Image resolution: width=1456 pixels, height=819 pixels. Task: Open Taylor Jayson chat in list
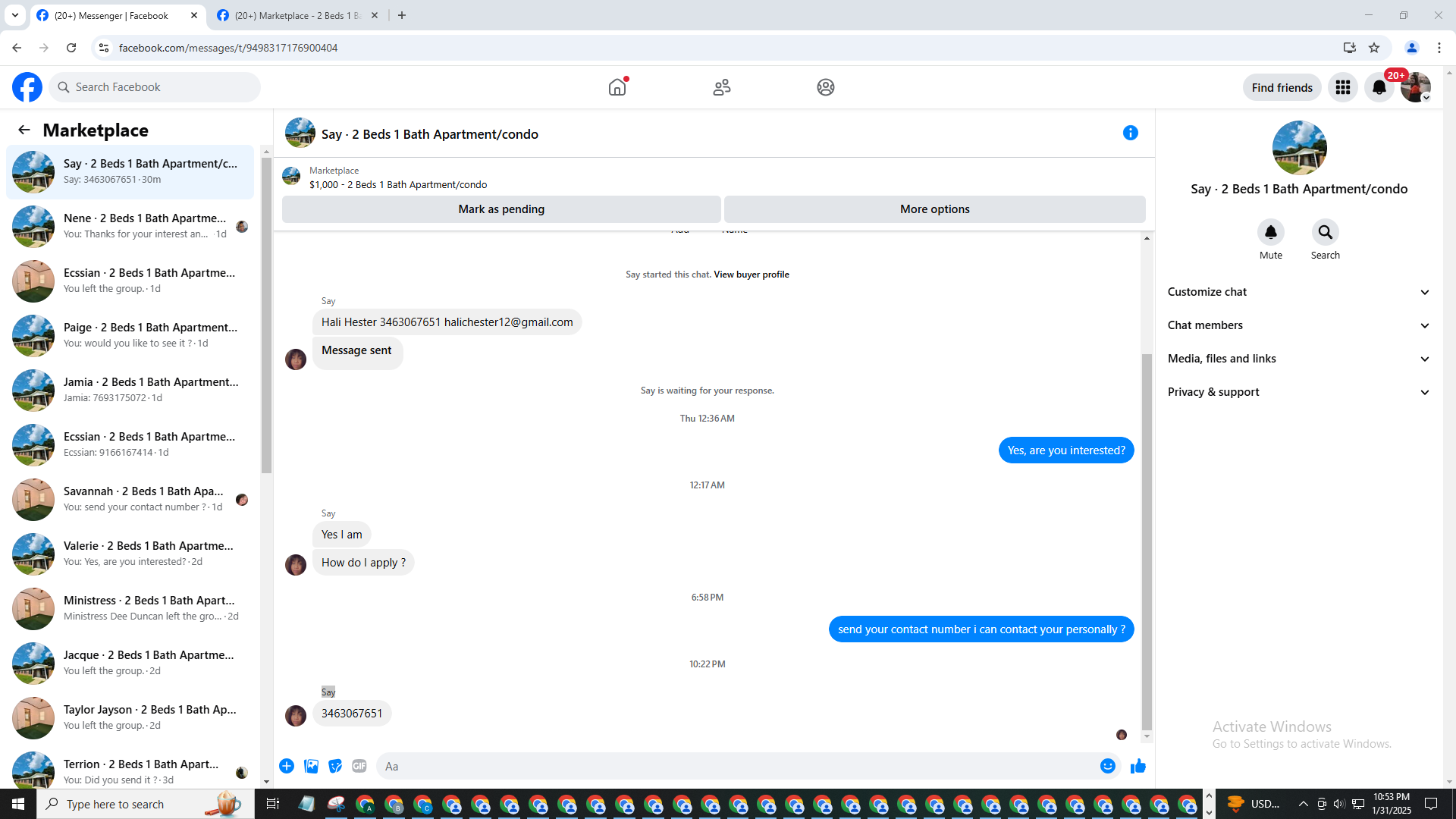point(130,717)
